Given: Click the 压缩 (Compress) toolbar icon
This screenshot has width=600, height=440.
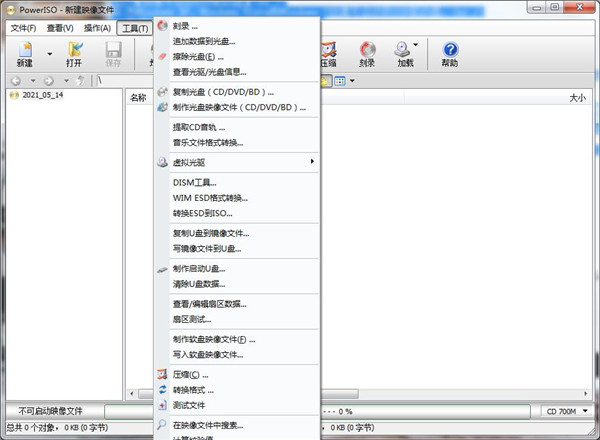Looking at the screenshot, I should 329,54.
